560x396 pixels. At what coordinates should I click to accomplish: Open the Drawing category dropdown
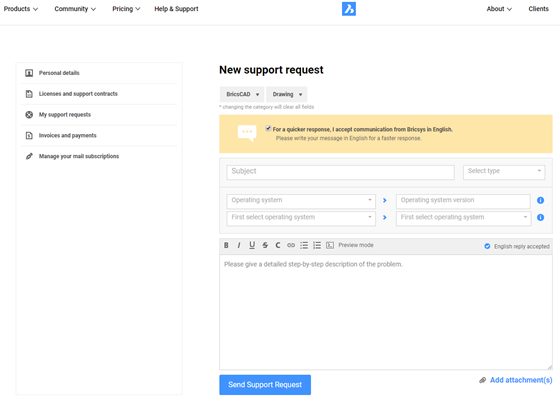click(286, 94)
